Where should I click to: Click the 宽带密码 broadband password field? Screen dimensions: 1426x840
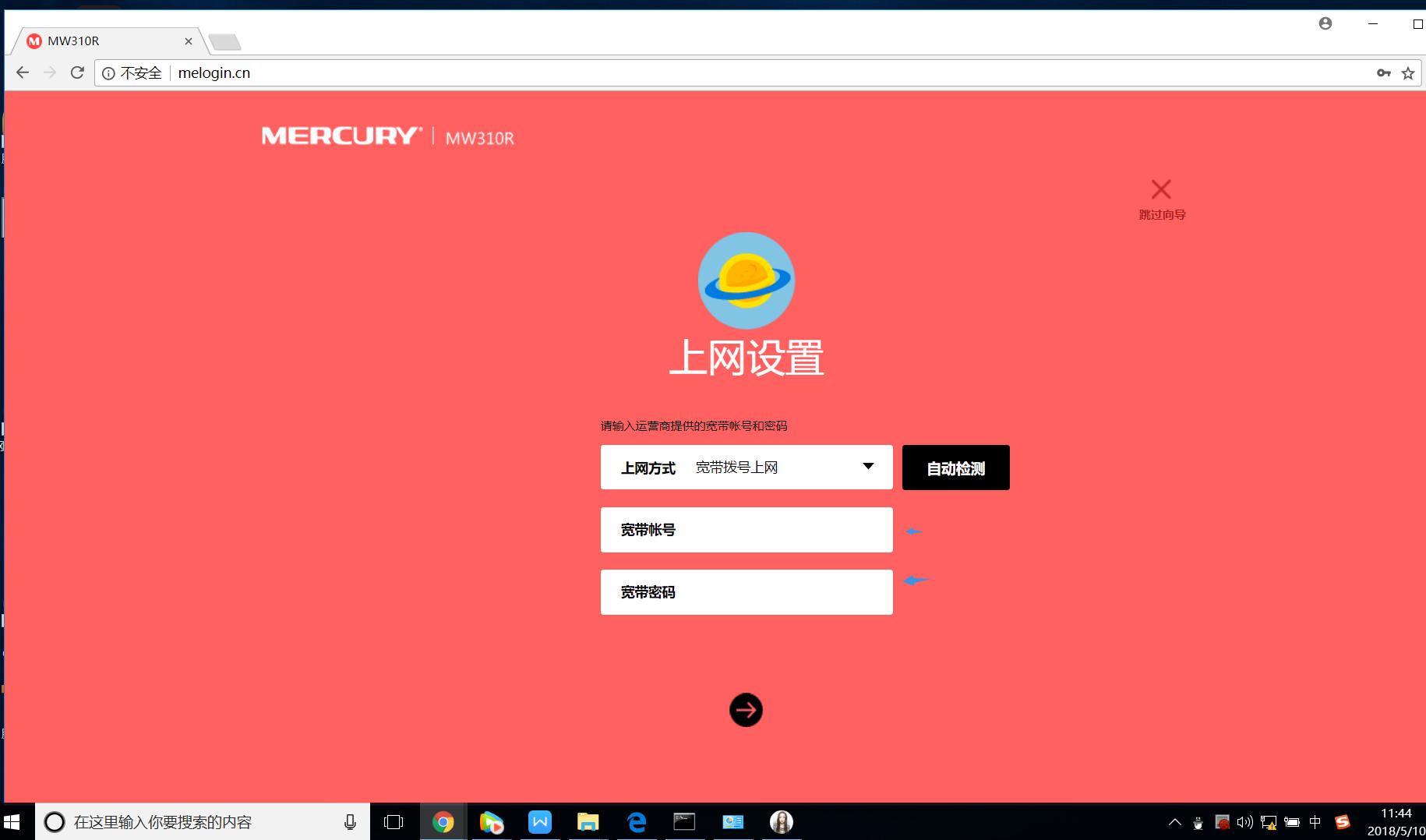(x=746, y=592)
